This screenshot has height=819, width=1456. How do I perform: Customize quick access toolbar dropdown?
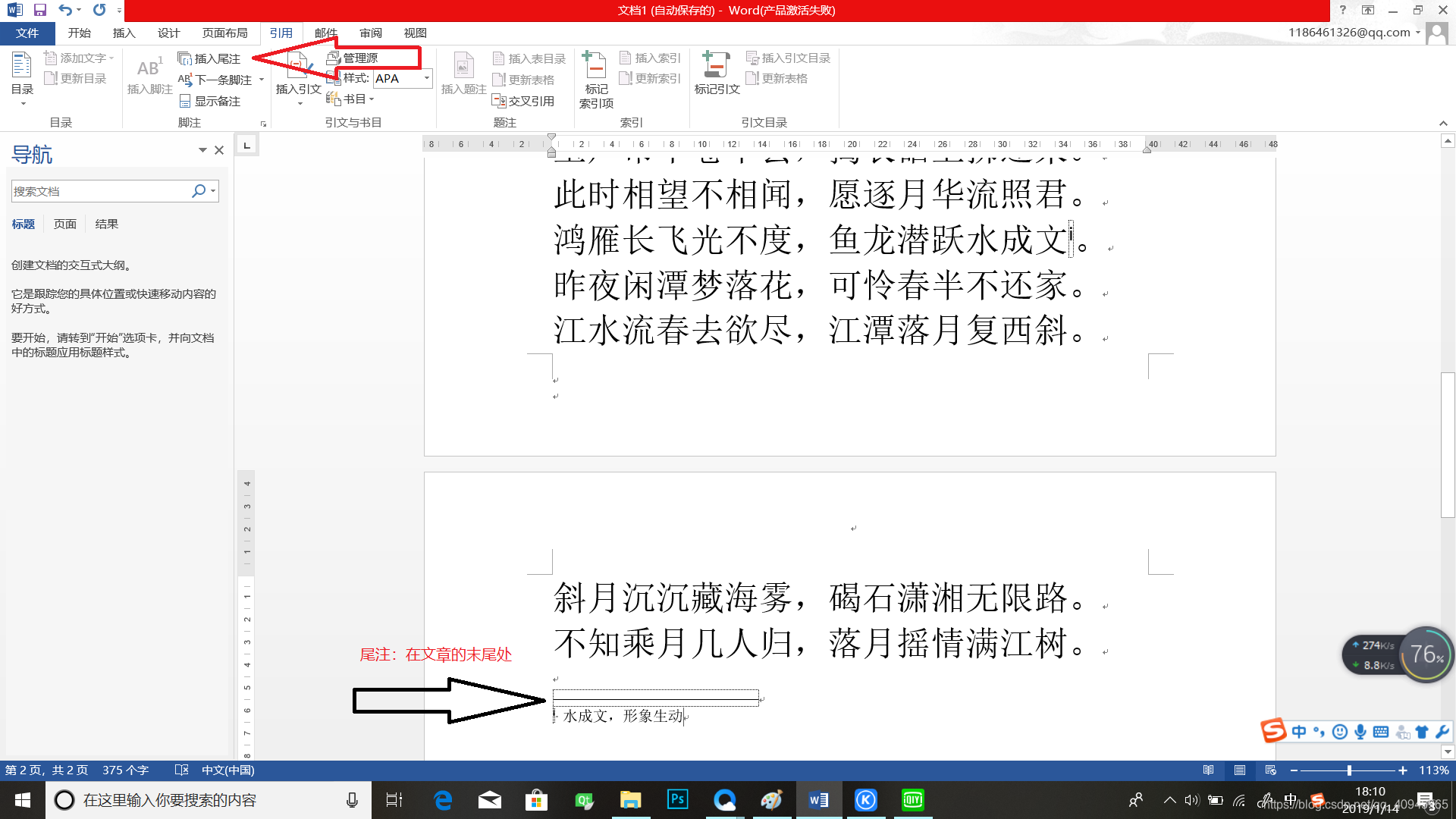tap(120, 11)
